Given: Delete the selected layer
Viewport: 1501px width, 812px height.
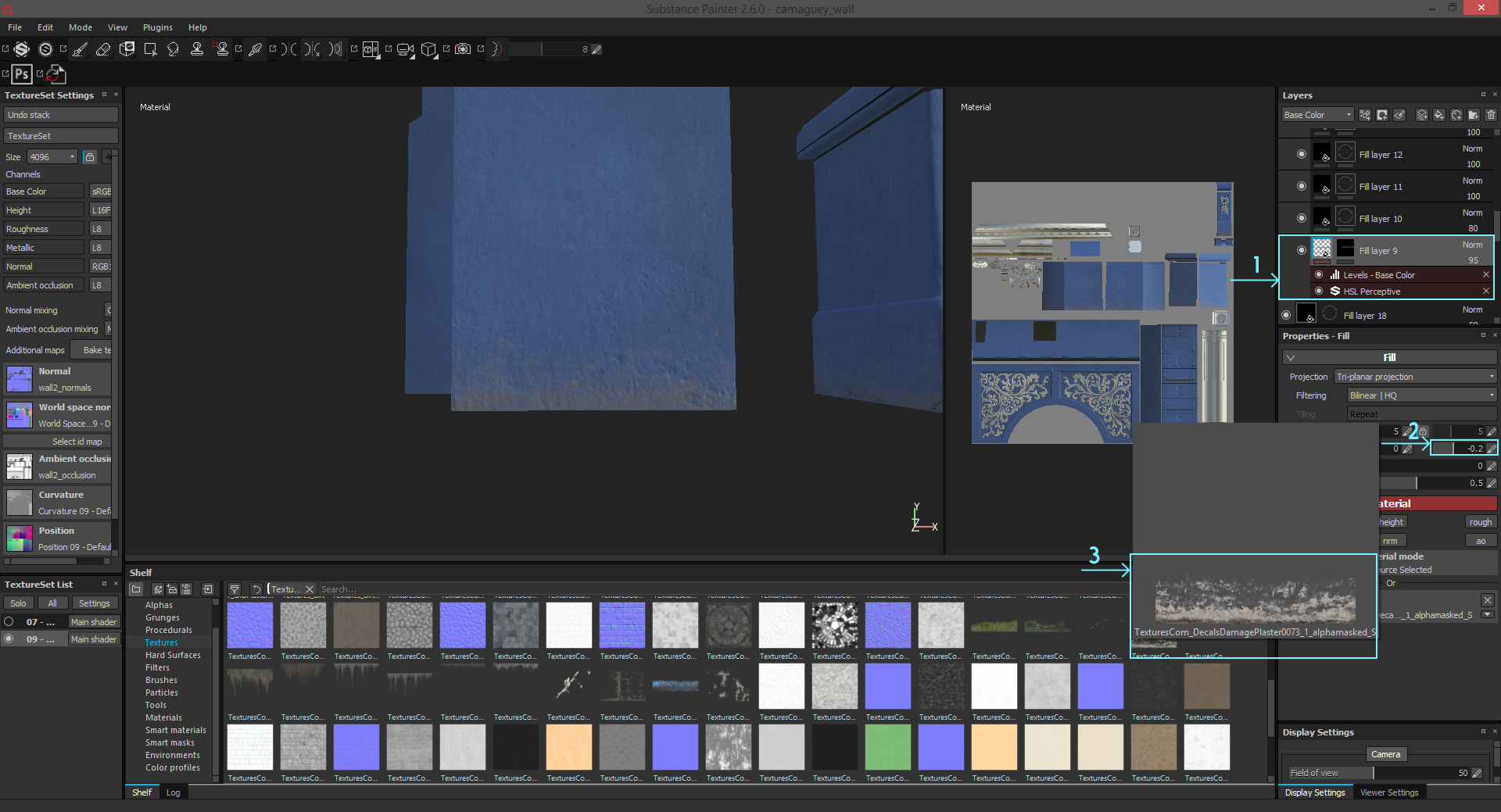Looking at the screenshot, I should 1491,115.
